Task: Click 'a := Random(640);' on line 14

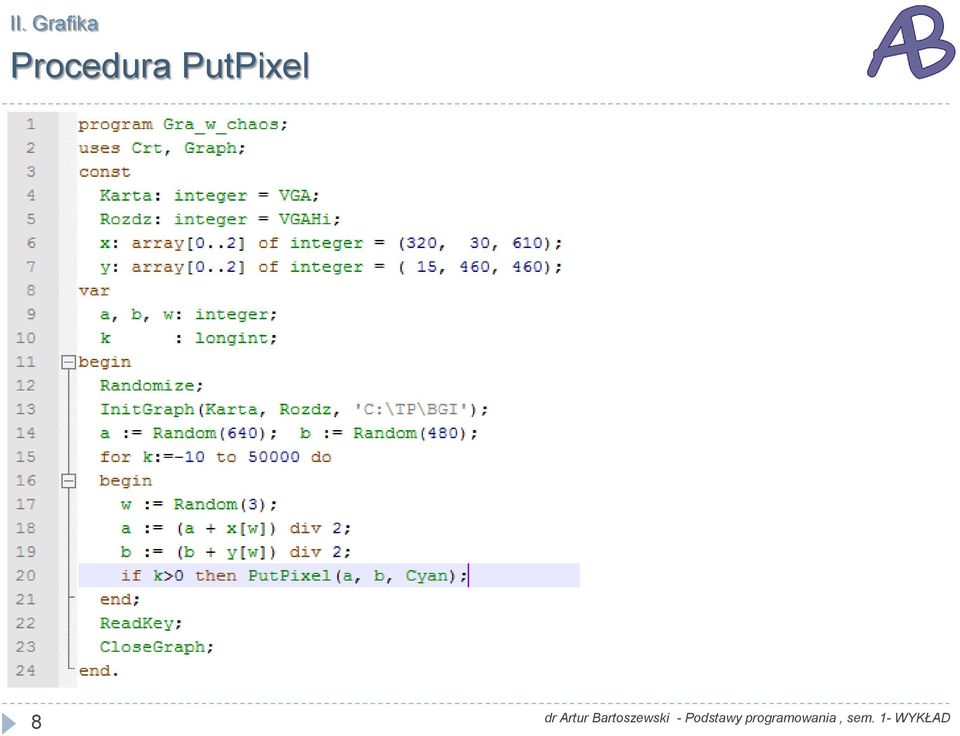Action: tap(189, 434)
